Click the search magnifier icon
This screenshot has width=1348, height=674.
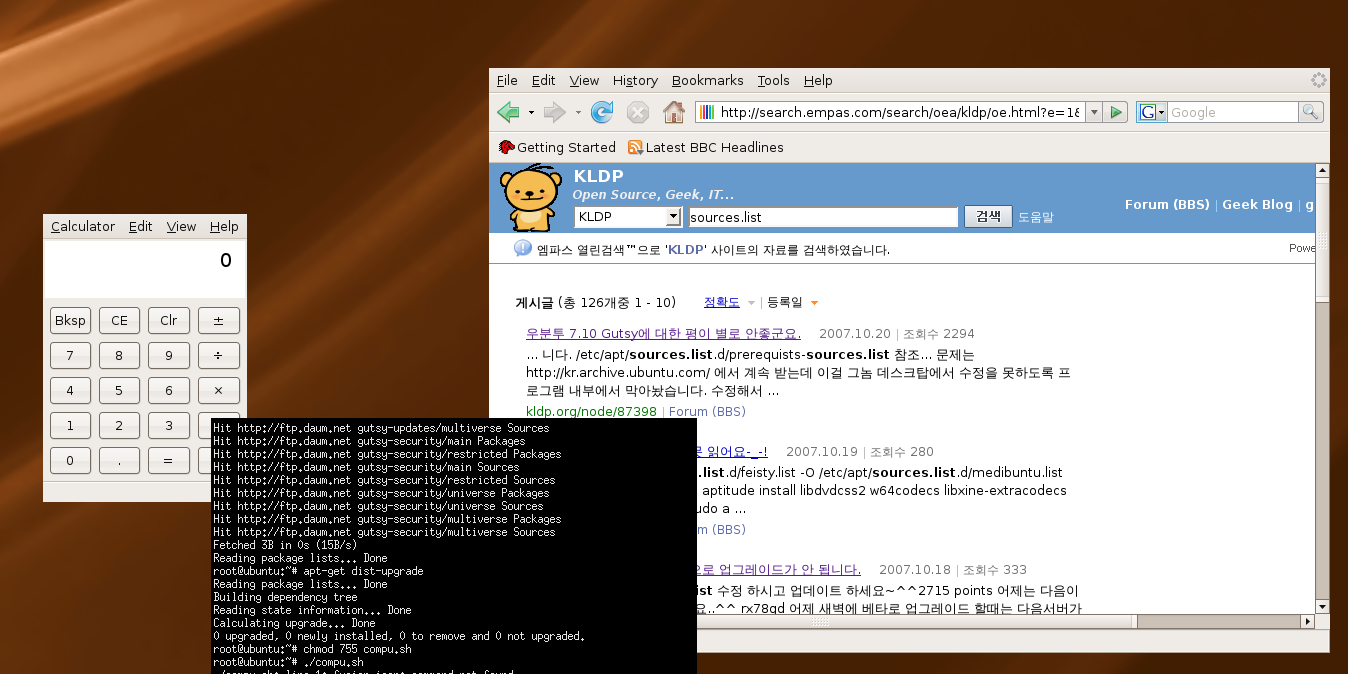[1311, 112]
